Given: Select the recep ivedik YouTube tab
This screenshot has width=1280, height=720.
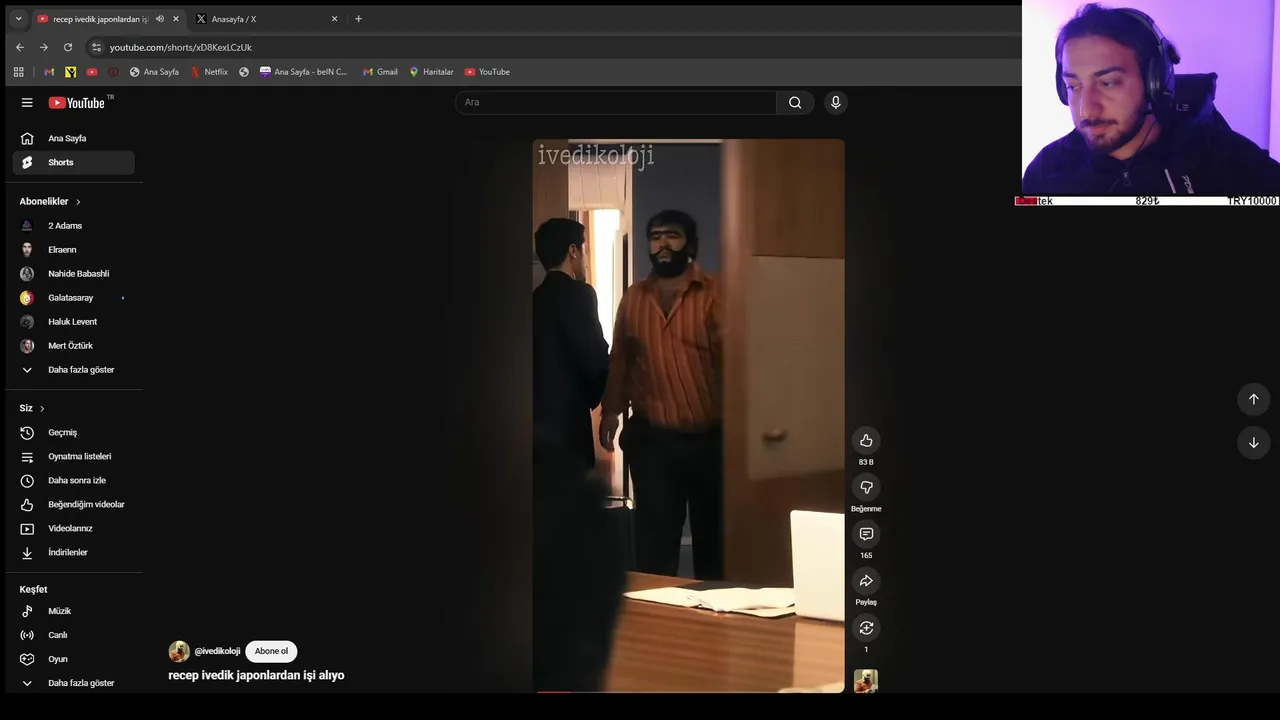Looking at the screenshot, I should coord(108,19).
